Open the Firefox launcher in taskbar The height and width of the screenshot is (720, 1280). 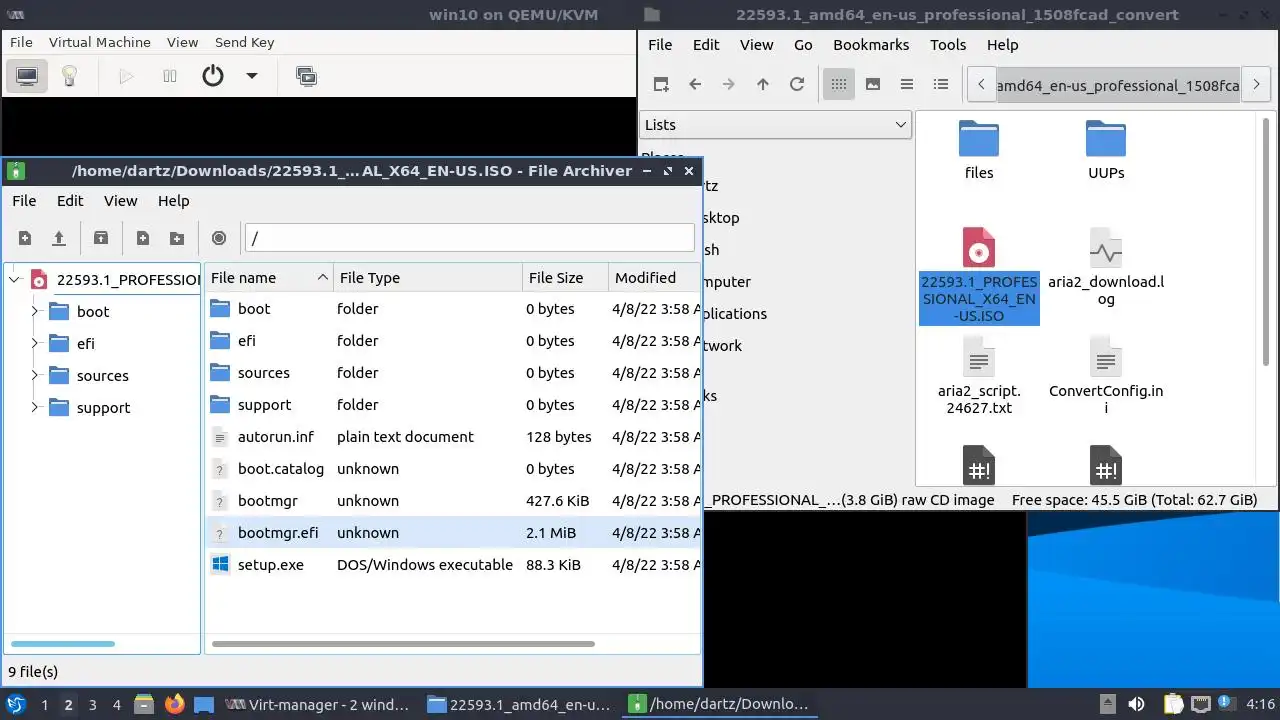(x=175, y=705)
